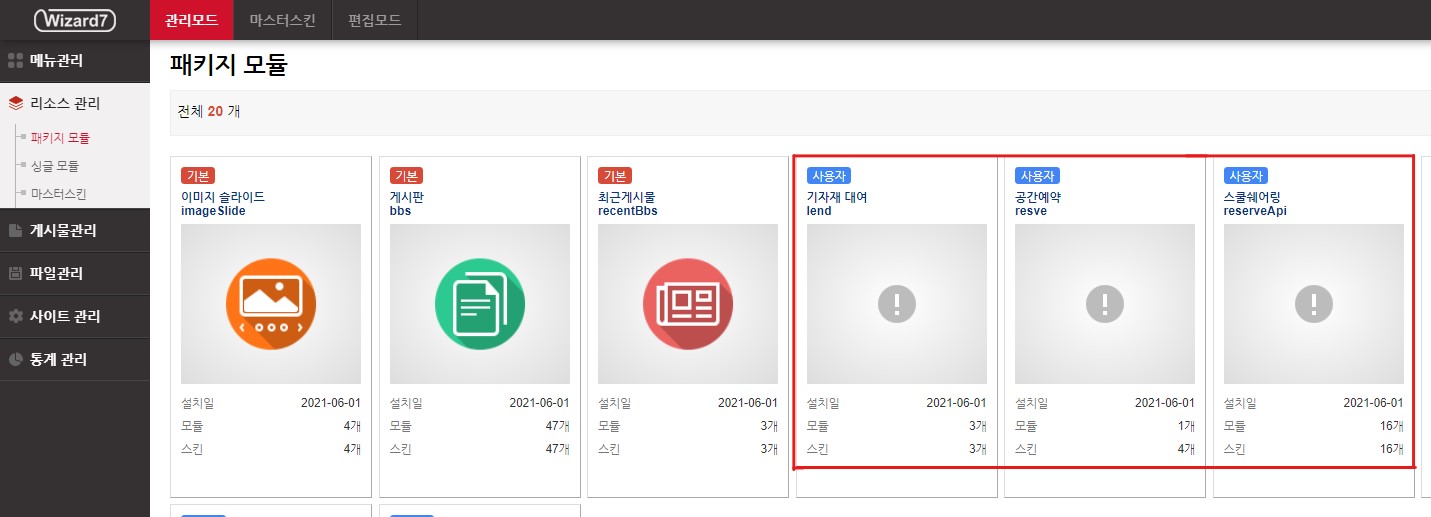Image resolution: width=1431 pixels, height=517 pixels.
Task: Click the 통계 관리 pie chart icon
Action: 15,359
